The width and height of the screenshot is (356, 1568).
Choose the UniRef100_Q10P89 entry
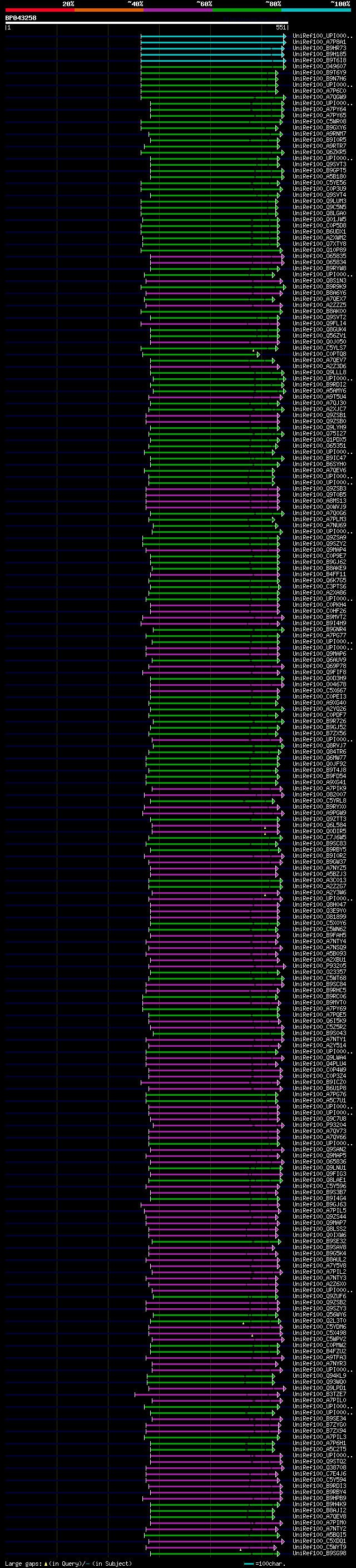(x=319, y=250)
